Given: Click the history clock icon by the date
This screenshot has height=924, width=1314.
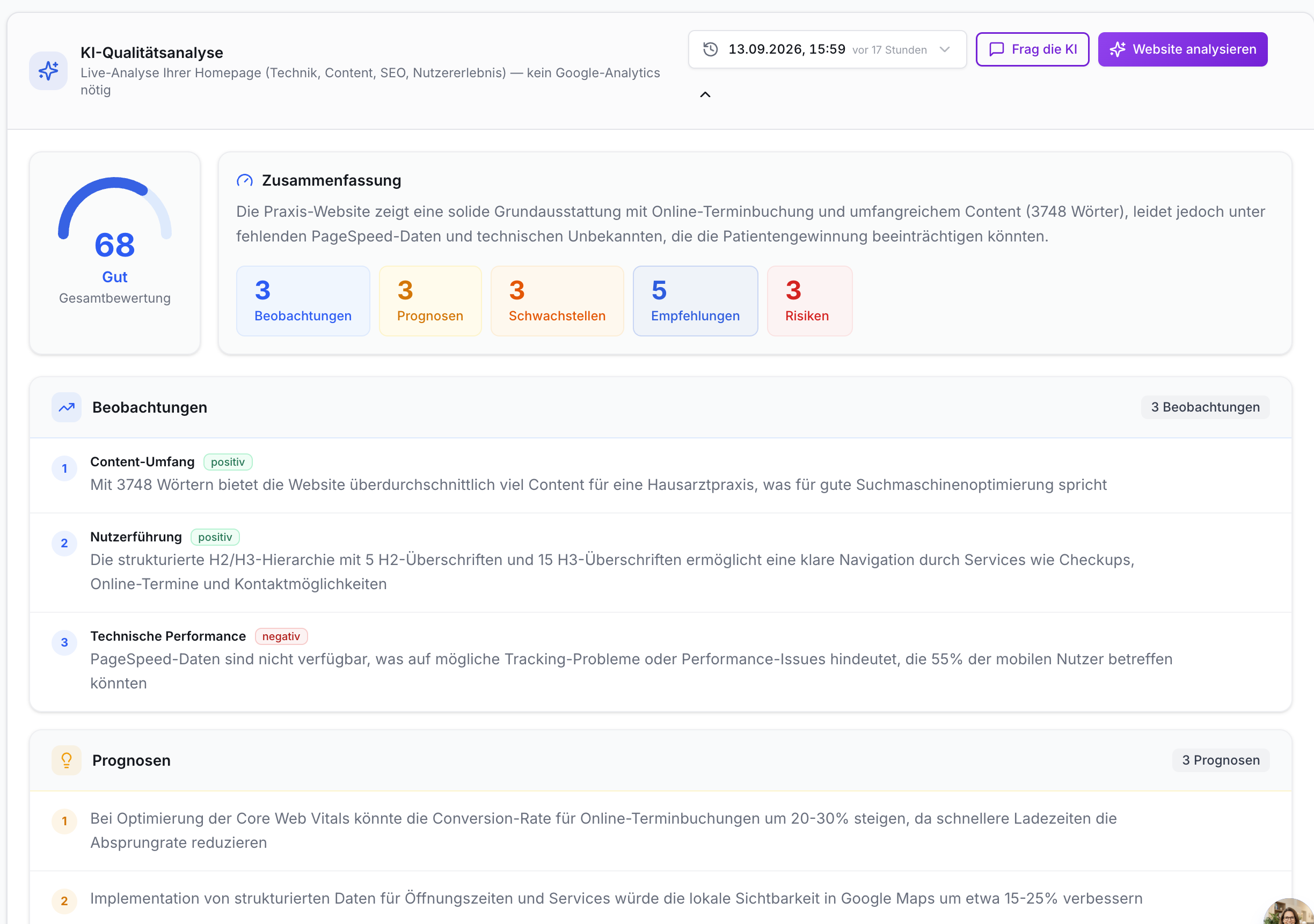Looking at the screenshot, I should 710,49.
